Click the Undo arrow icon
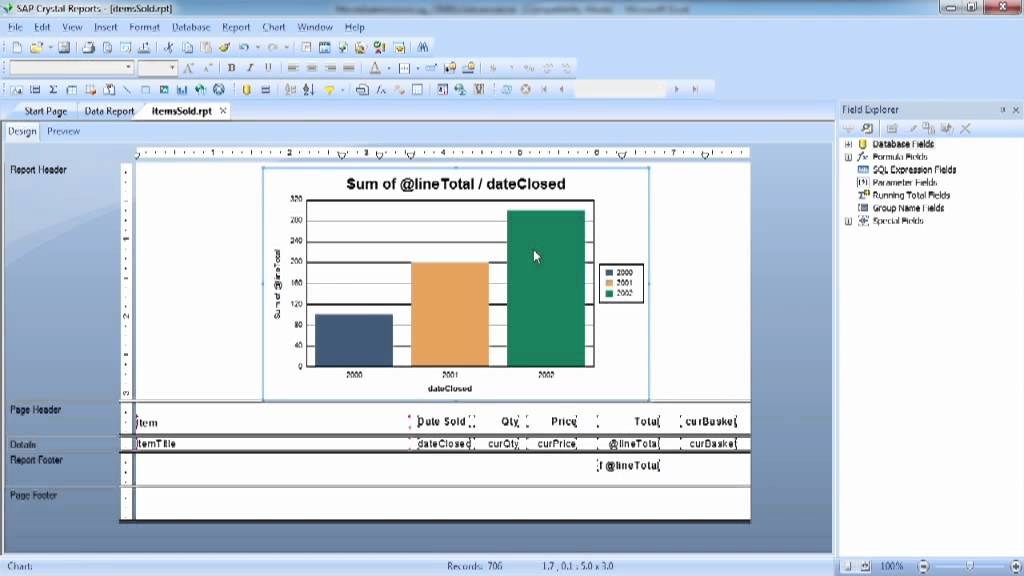This screenshot has width=1024, height=576. pos(244,48)
